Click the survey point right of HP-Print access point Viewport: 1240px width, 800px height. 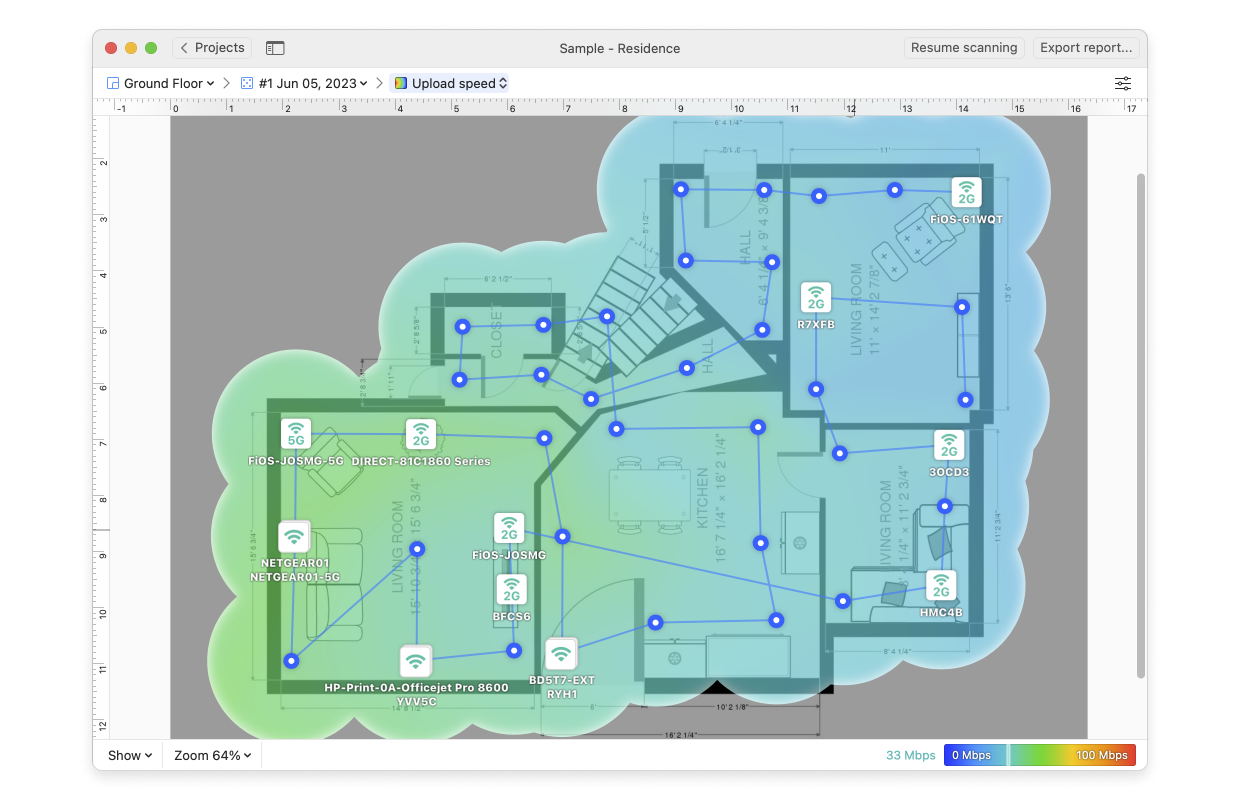pos(514,650)
